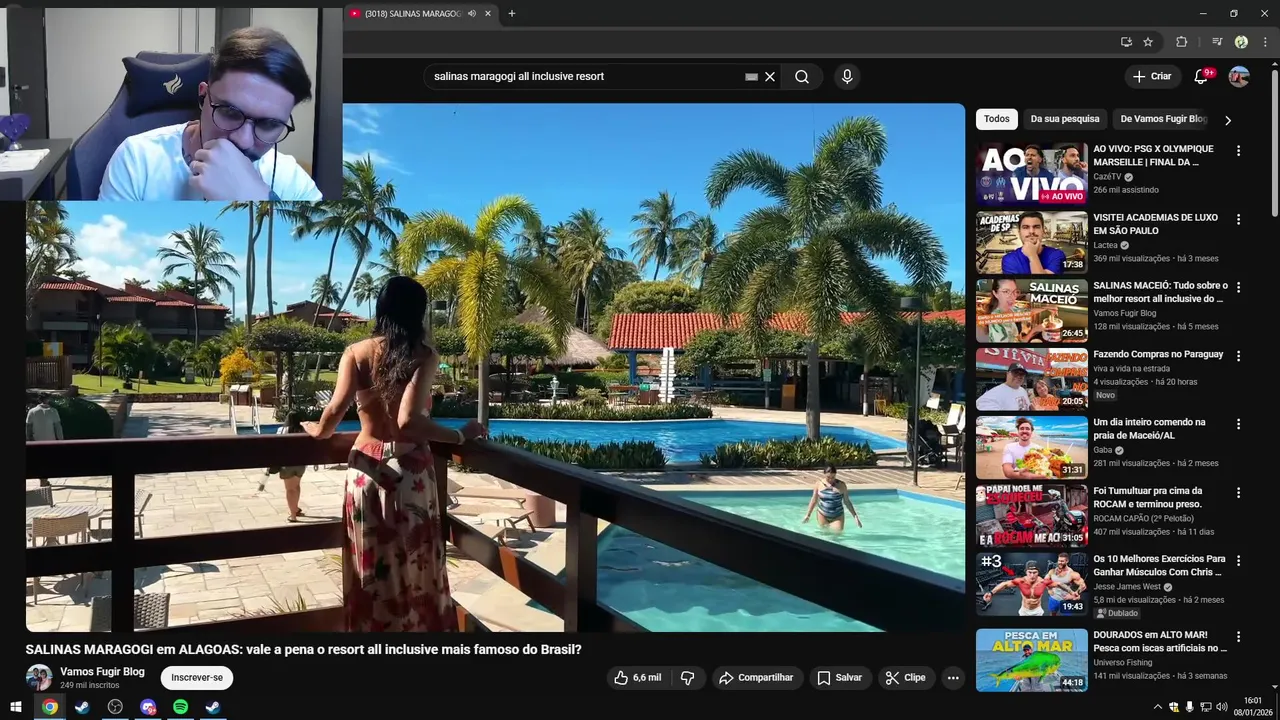Screen dimensions: 1280x720
Task: Mute the tab via speaker icon
Action: pyautogui.click(x=472, y=14)
